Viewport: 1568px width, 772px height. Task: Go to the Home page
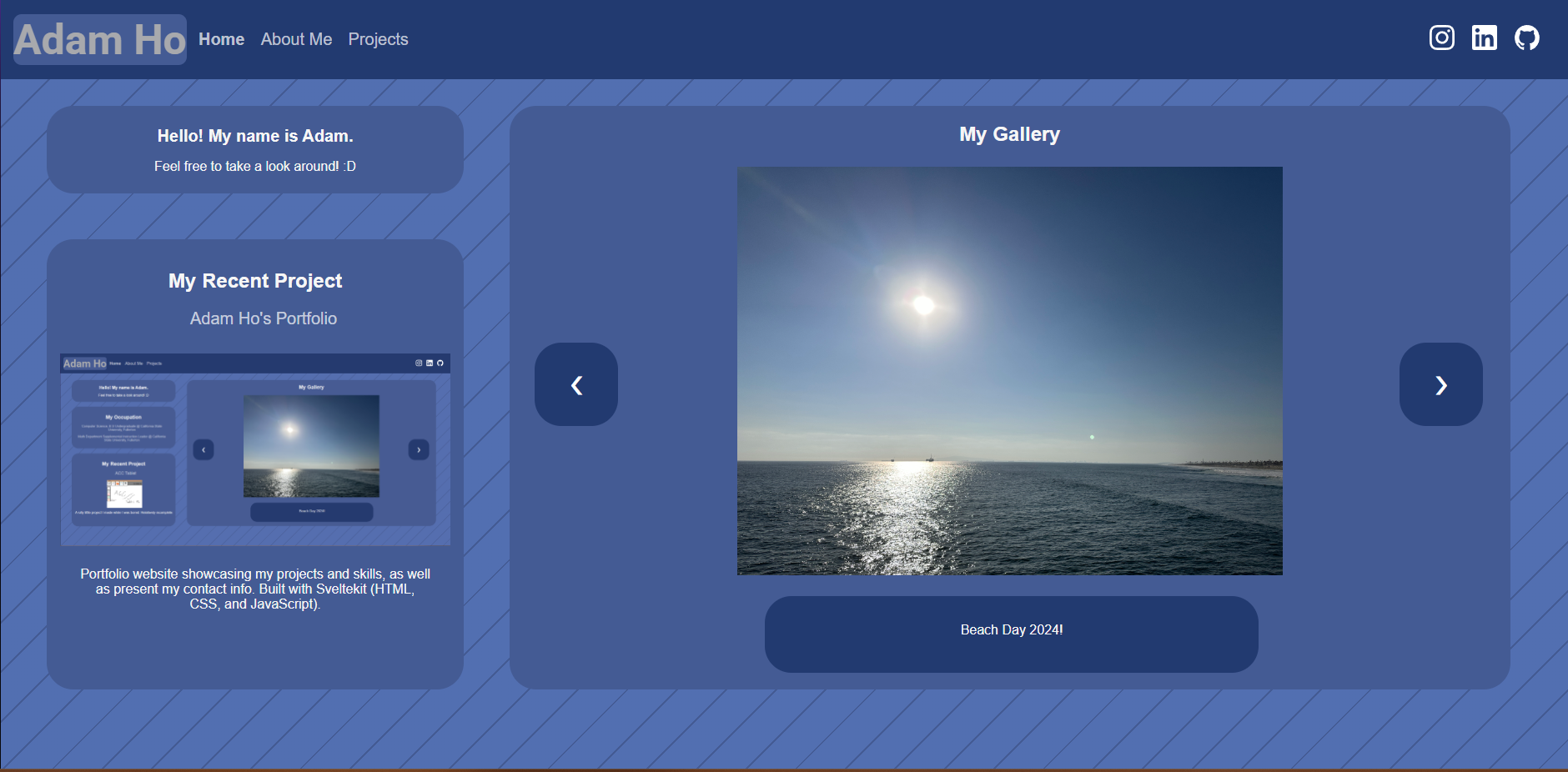click(x=221, y=39)
